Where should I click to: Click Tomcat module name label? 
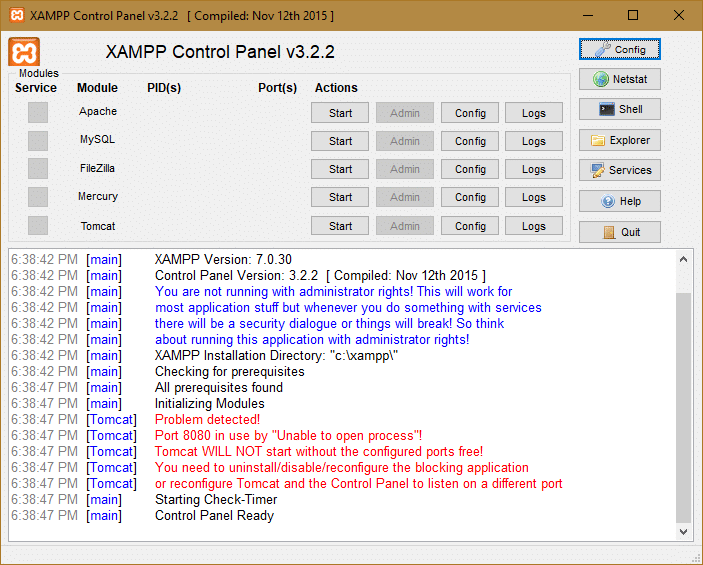98,226
